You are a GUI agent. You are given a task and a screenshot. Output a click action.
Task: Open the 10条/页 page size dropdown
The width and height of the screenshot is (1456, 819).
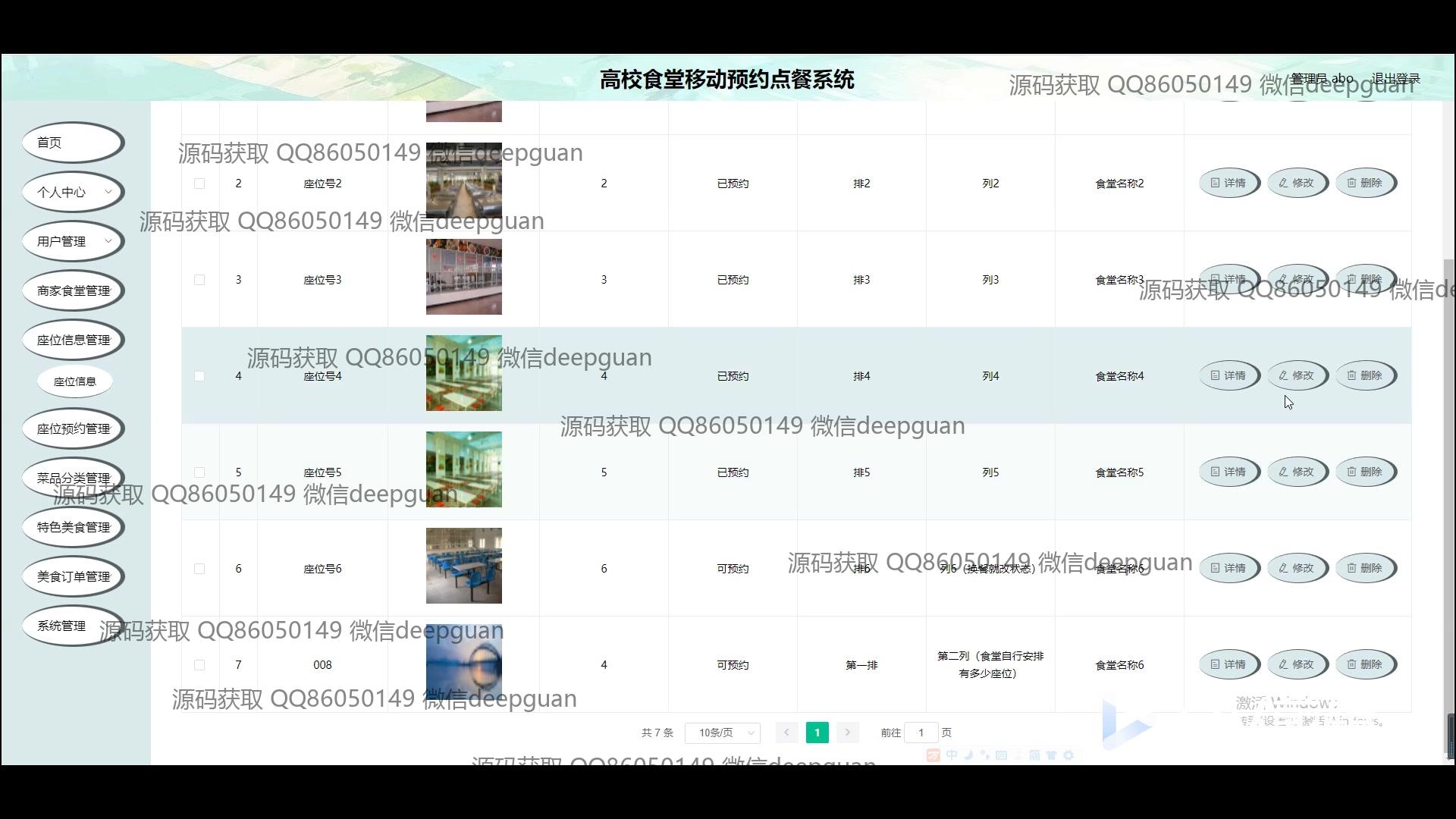click(722, 733)
